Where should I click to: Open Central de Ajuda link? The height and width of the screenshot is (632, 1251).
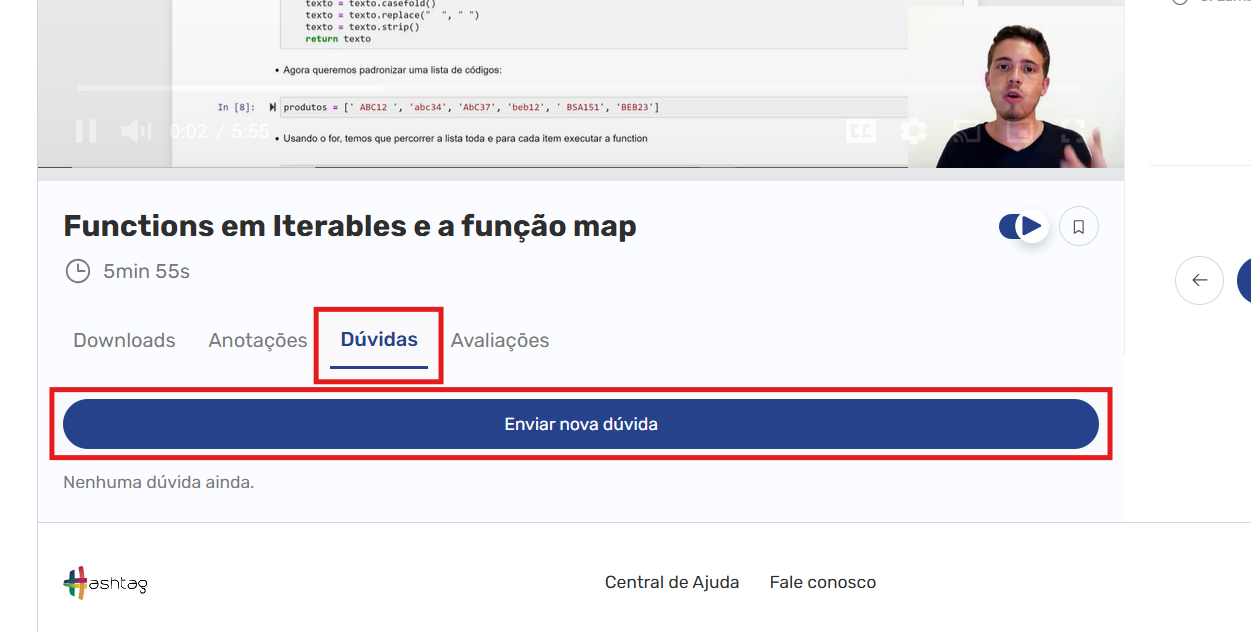tap(672, 582)
